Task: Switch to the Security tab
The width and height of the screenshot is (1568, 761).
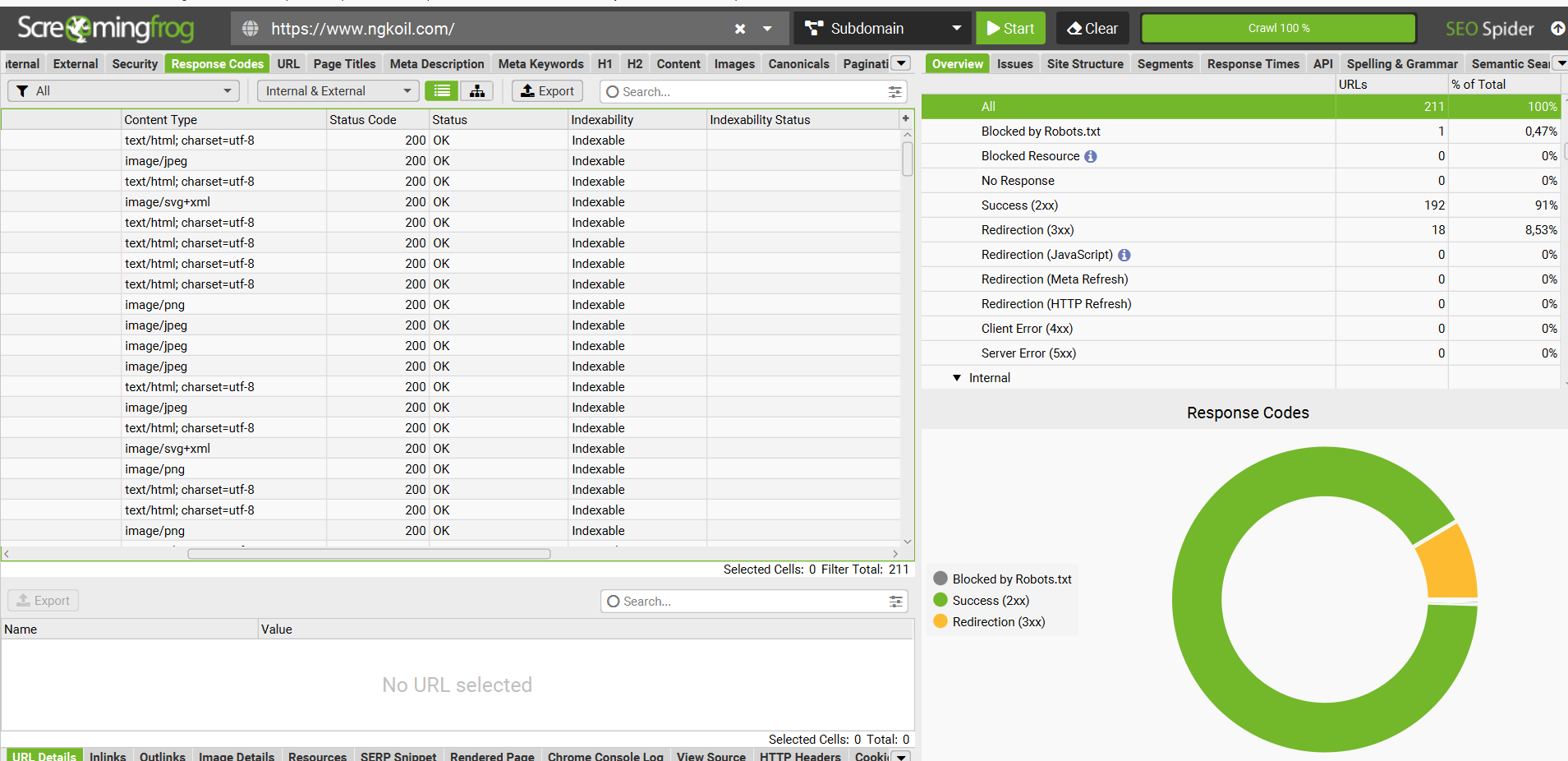Action: (x=135, y=63)
